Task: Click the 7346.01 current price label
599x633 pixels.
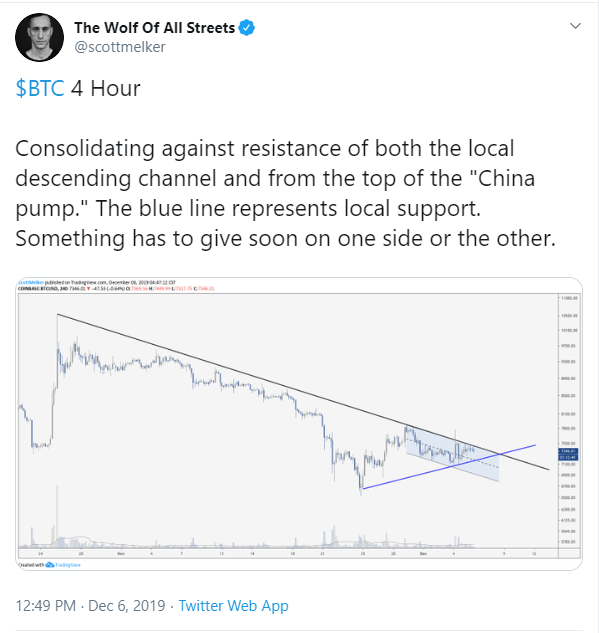Action: [568, 451]
